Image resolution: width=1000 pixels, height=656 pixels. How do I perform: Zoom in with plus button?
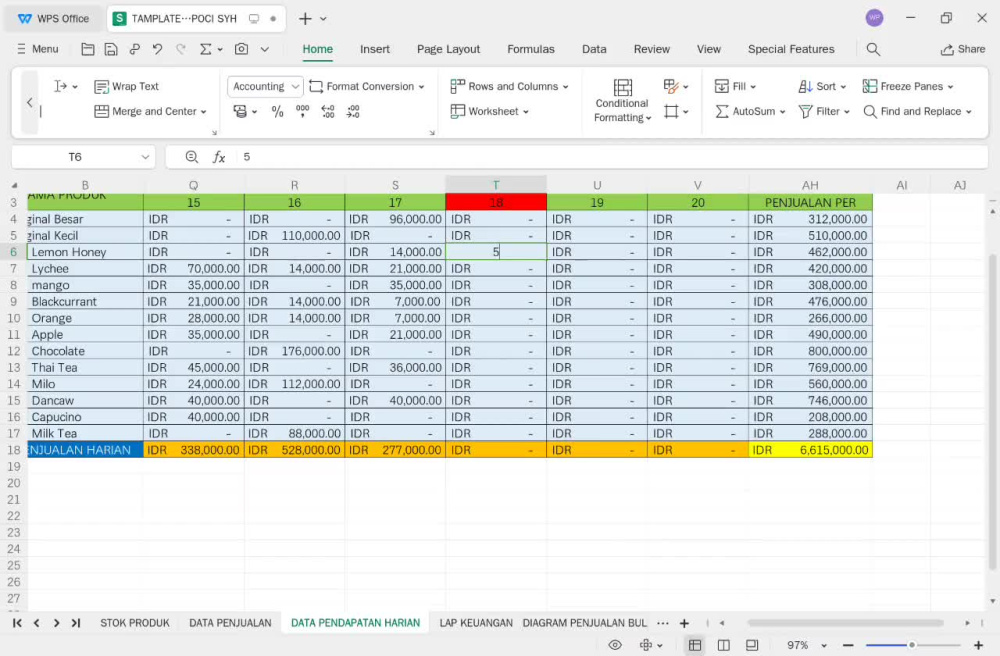click(x=978, y=645)
